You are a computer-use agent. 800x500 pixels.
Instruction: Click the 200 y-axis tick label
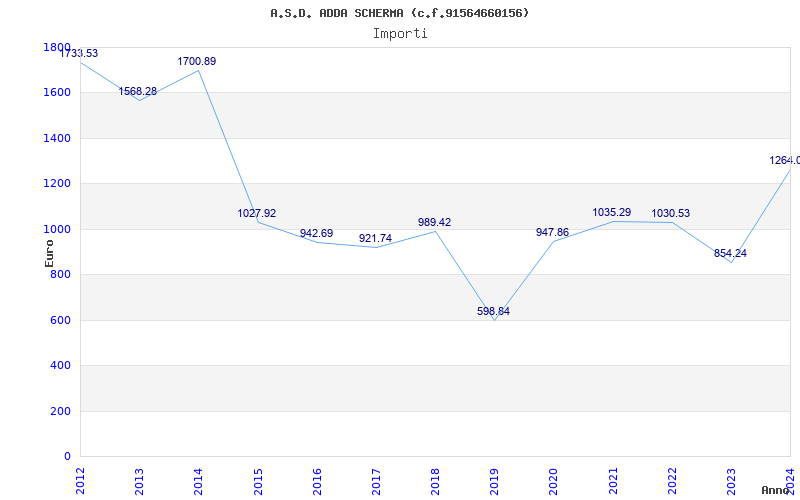[x=60, y=411]
